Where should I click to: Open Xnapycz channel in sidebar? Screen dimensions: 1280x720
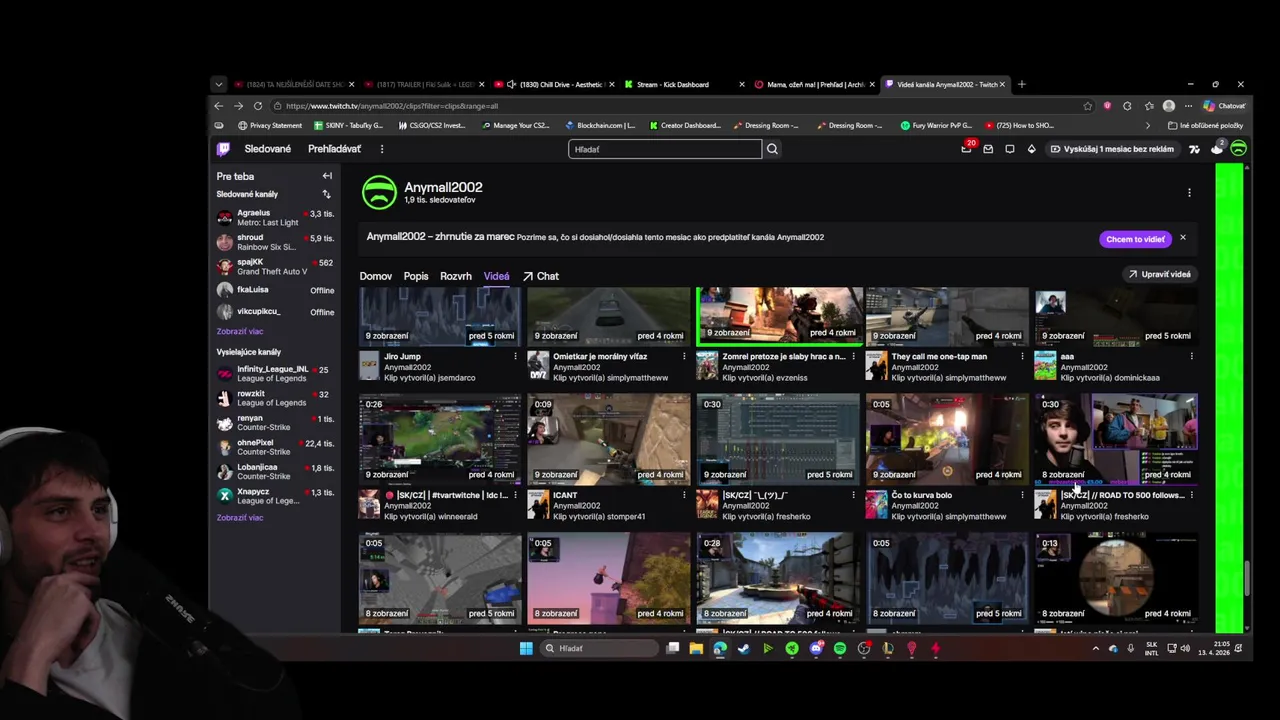coord(275,496)
